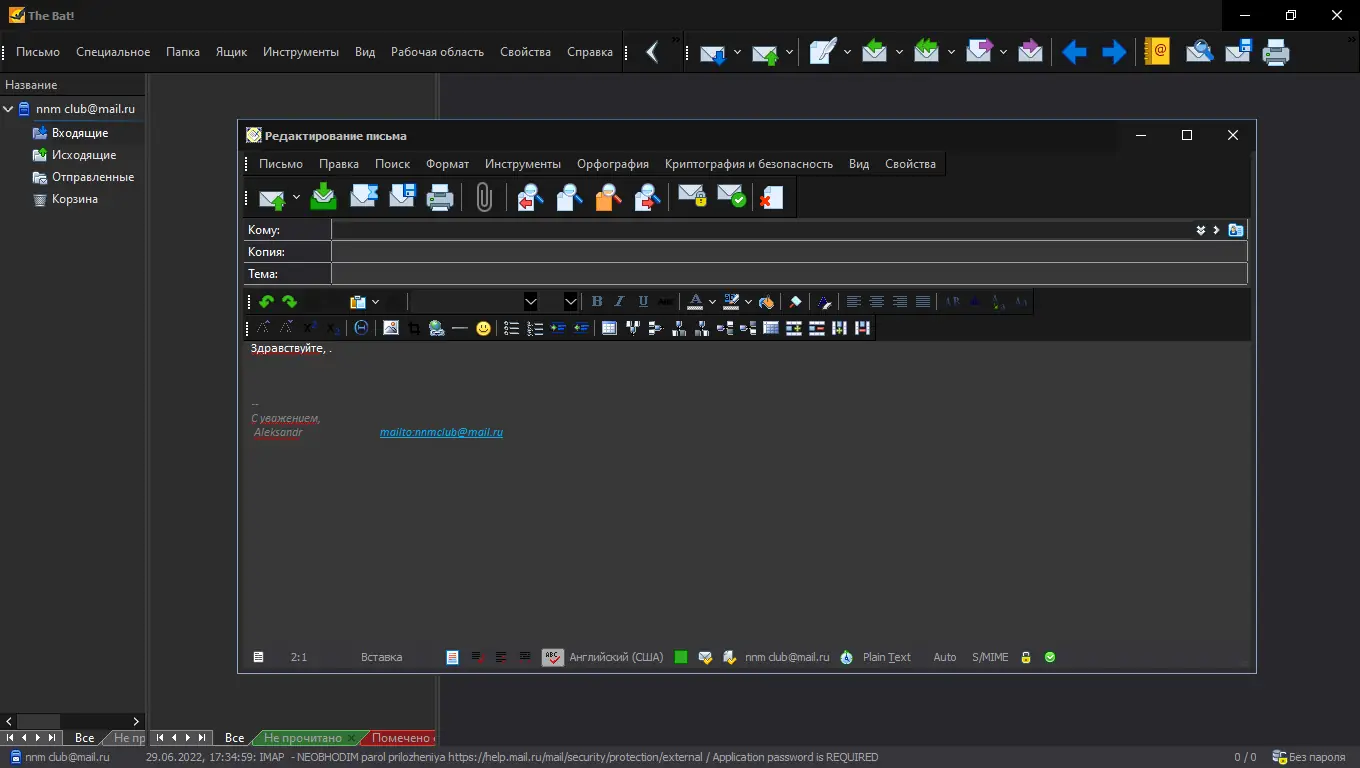
Task: Click the Search messages magnifier envelope icon
Action: [x=1199, y=52]
